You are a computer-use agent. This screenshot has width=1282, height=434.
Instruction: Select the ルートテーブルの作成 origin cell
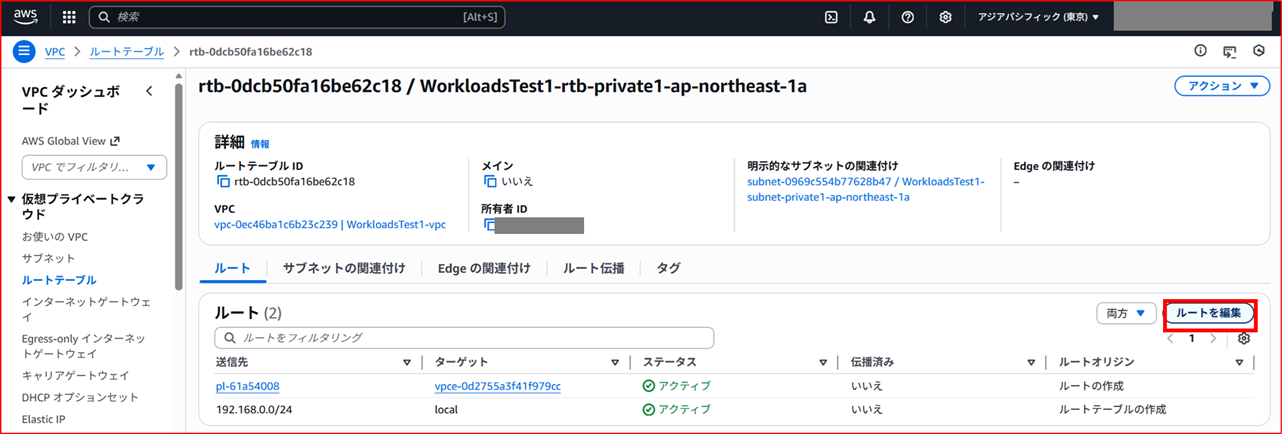1112,409
